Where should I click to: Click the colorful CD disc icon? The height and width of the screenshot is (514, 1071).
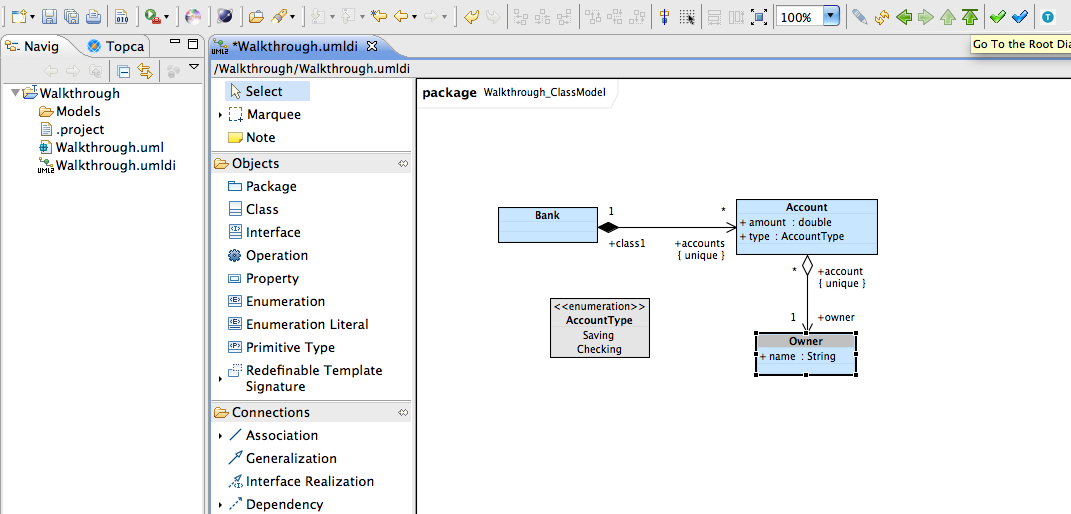tap(193, 16)
